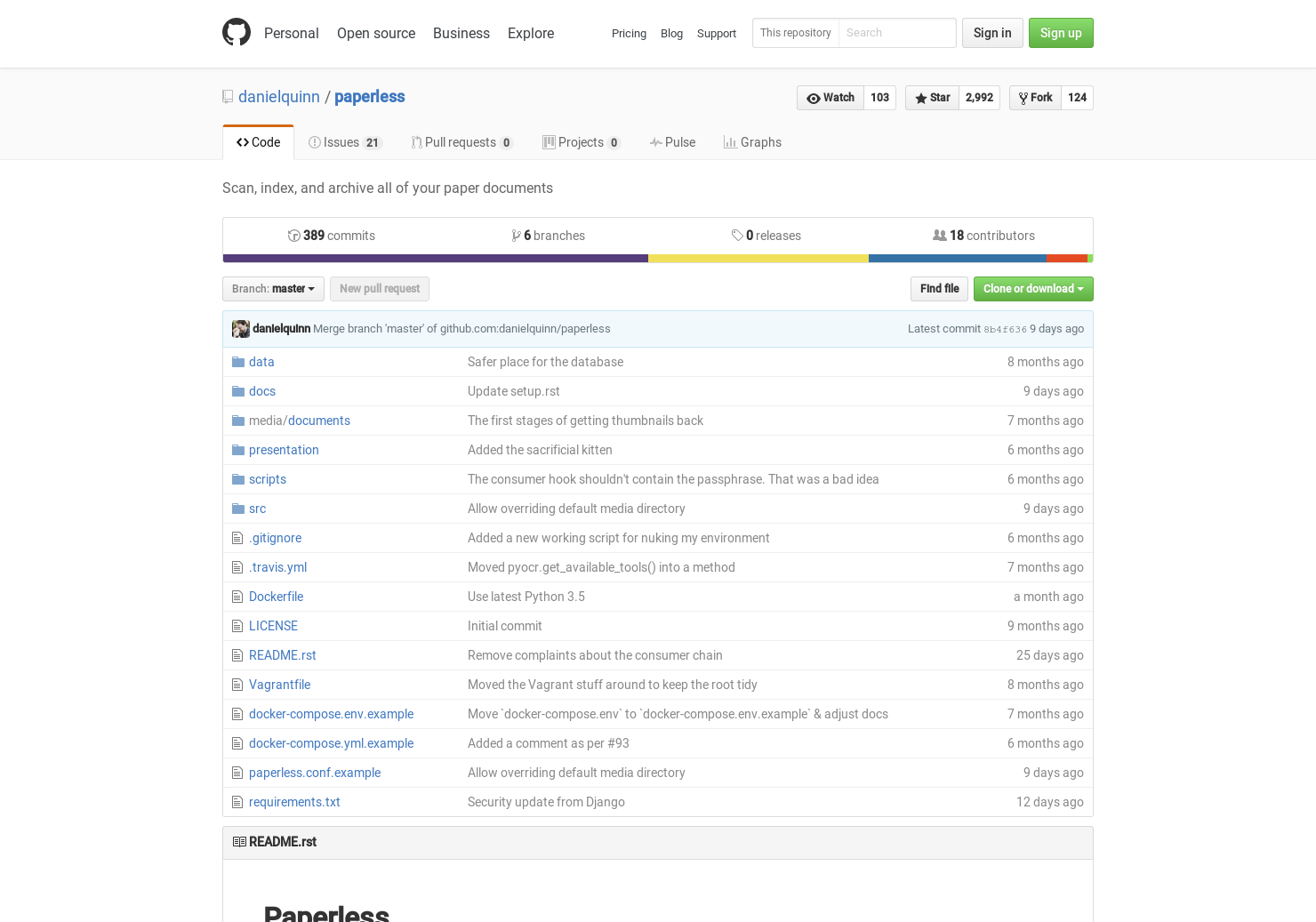Open the README.rst file link
Viewport: 1316px width, 922px height.
click(x=283, y=655)
